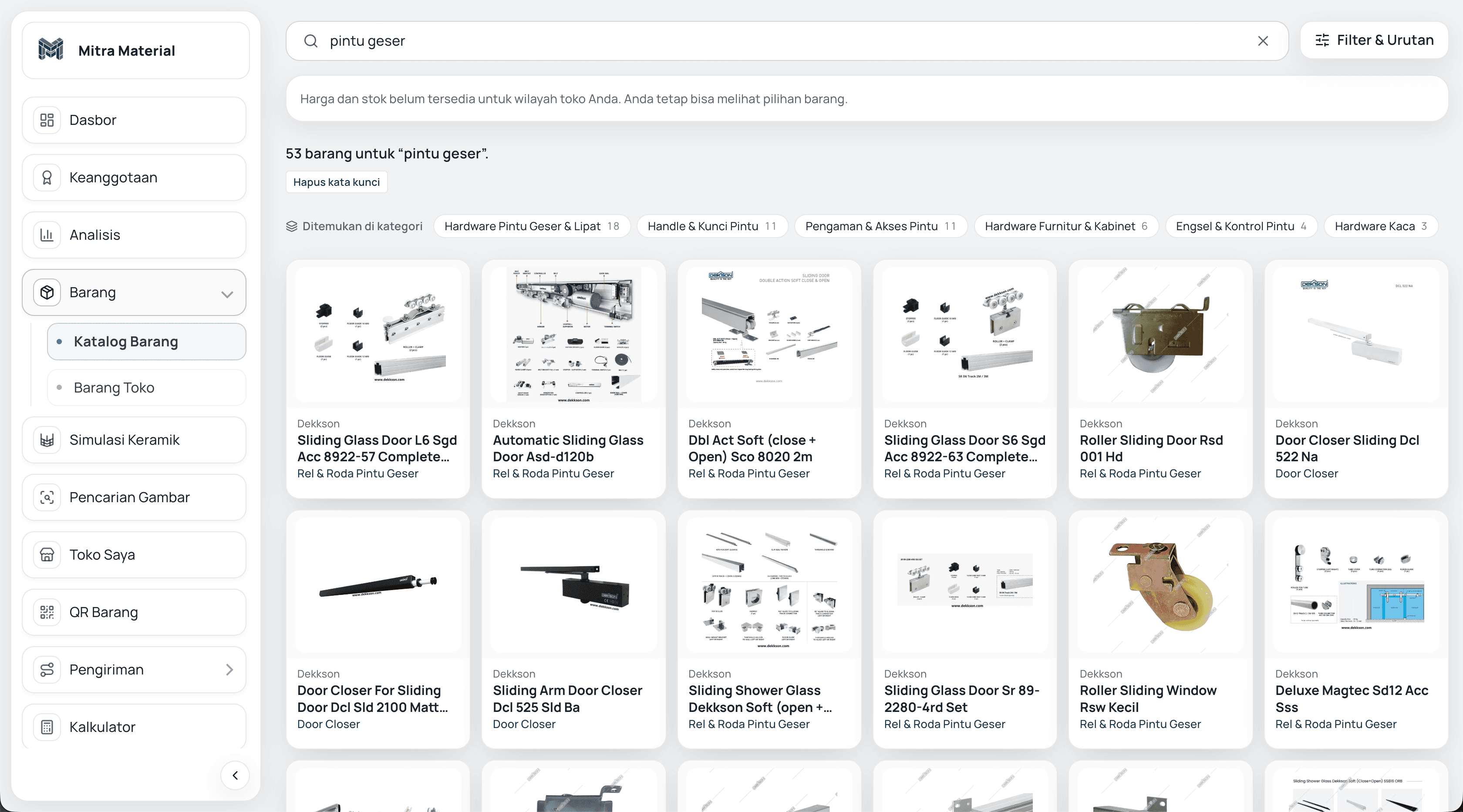1463x812 pixels.
Task: Click the search magnifier icon
Action: coord(310,41)
